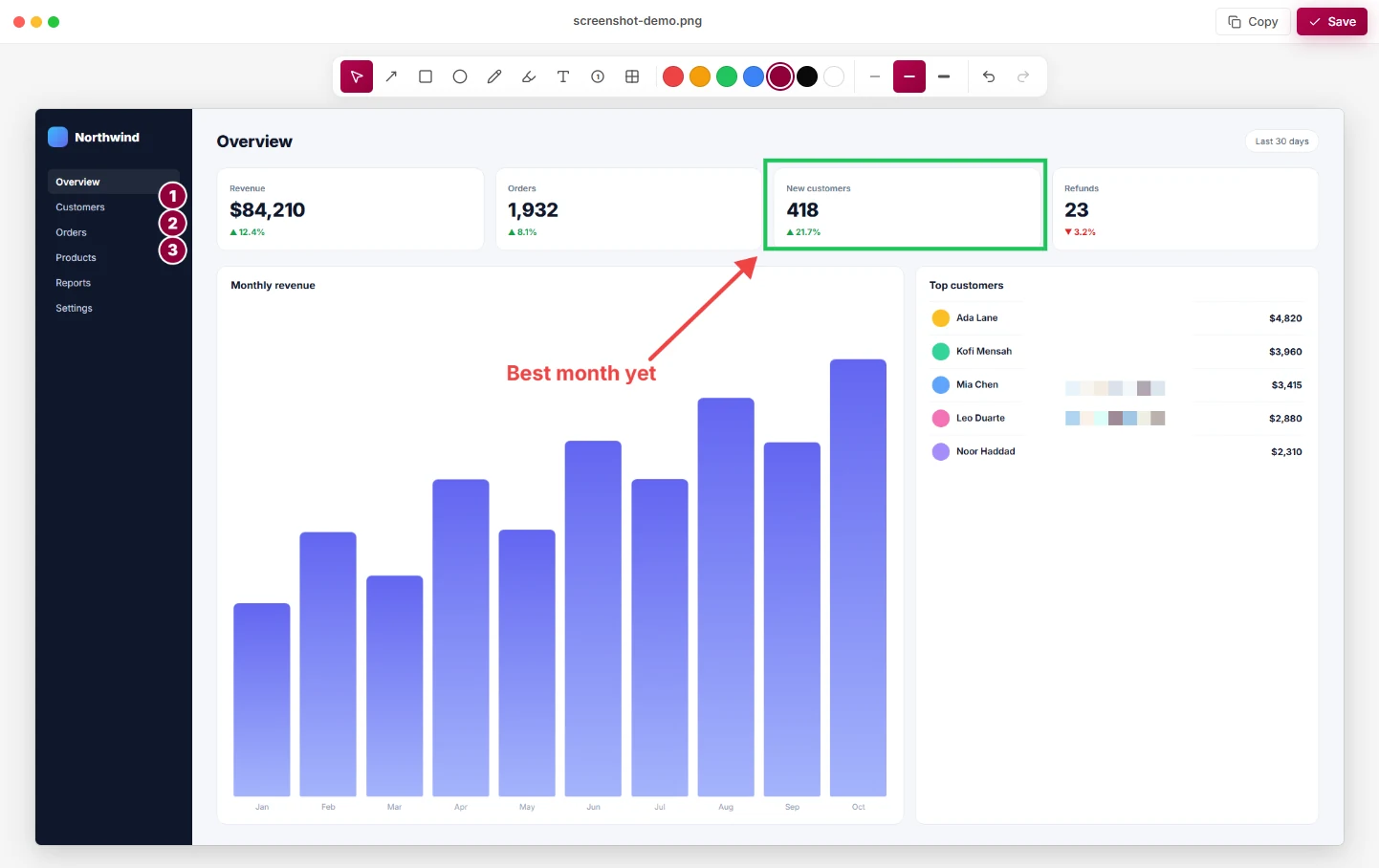Select the rectangle shape tool
Image resolution: width=1379 pixels, height=868 pixels.
click(x=426, y=76)
